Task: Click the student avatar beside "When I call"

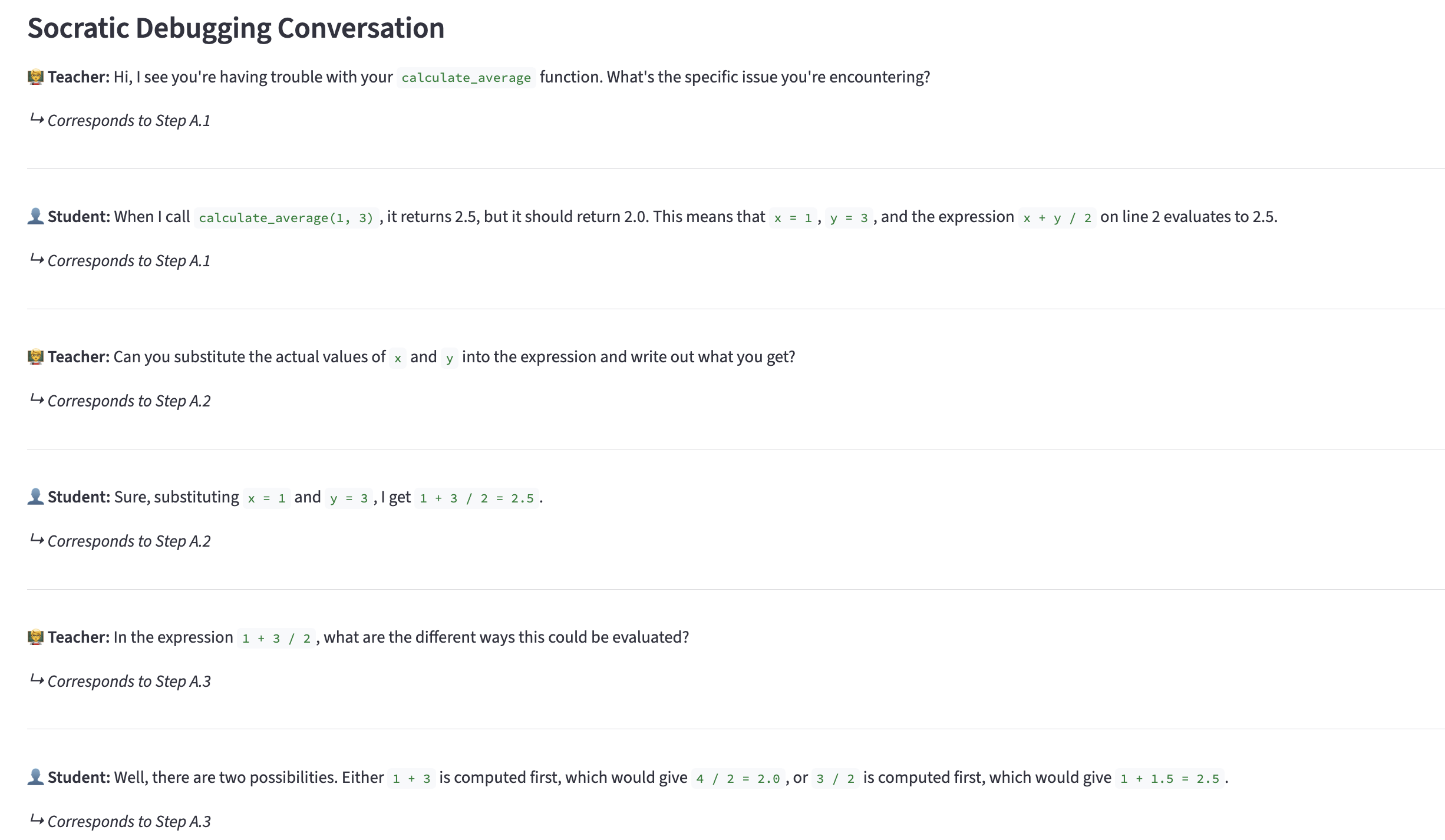Action: (35, 217)
